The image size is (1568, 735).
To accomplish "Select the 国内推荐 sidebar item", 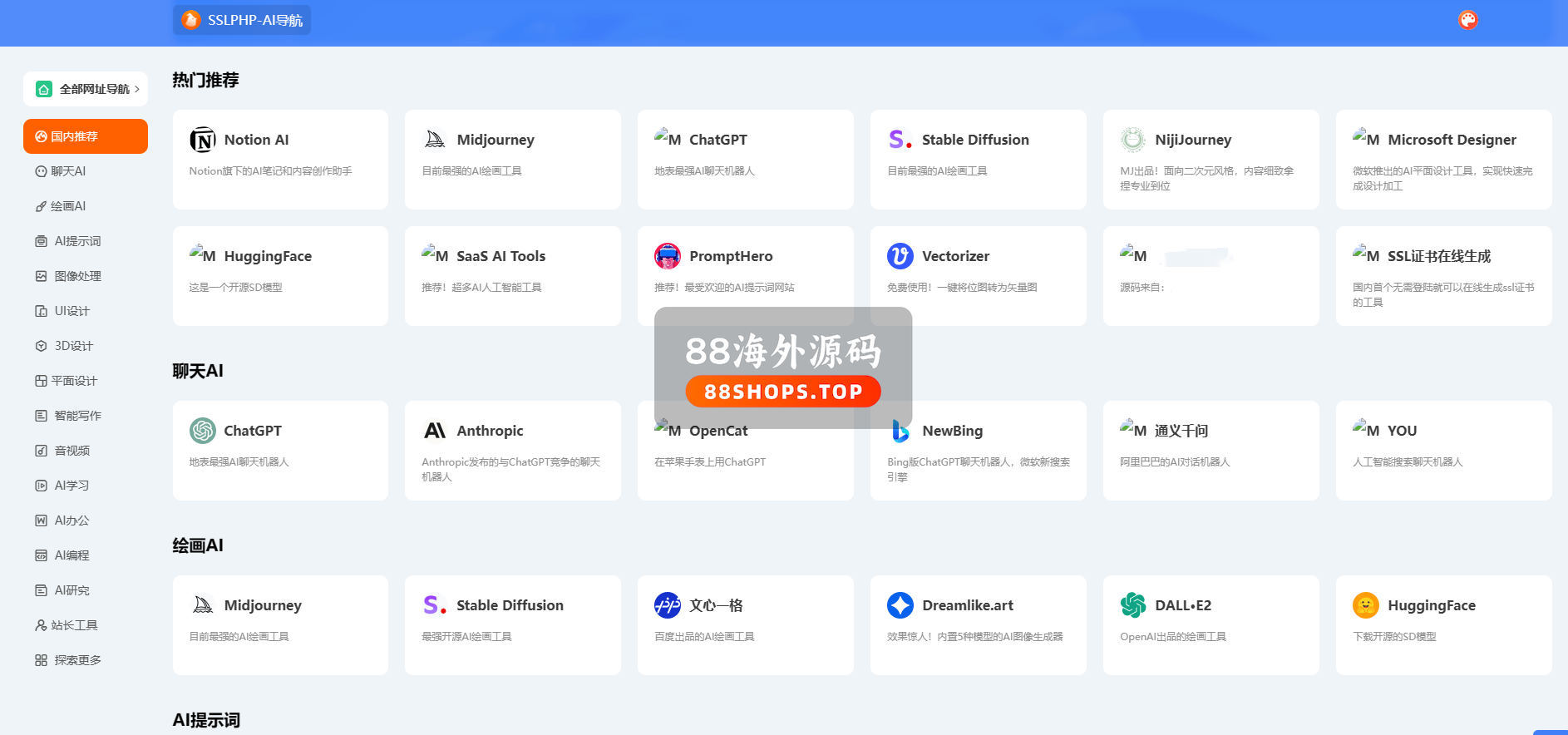I will click(86, 136).
